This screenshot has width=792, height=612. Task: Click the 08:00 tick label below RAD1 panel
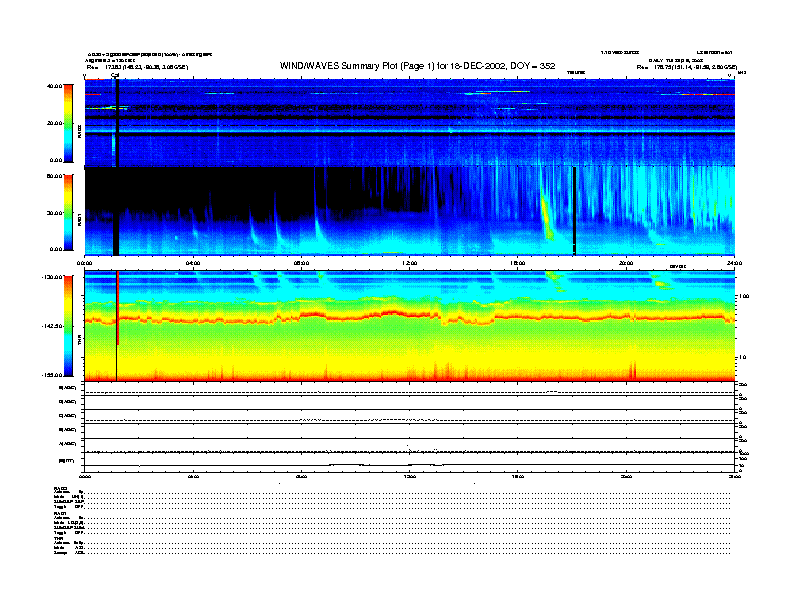coord(301,263)
